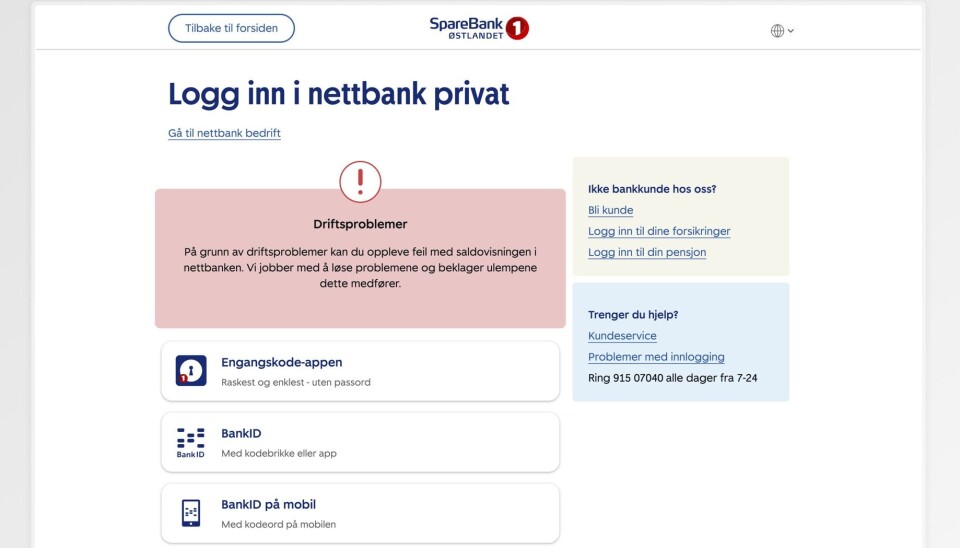
Task: Click the red exclamation warning icon
Action: pos(360,182)
